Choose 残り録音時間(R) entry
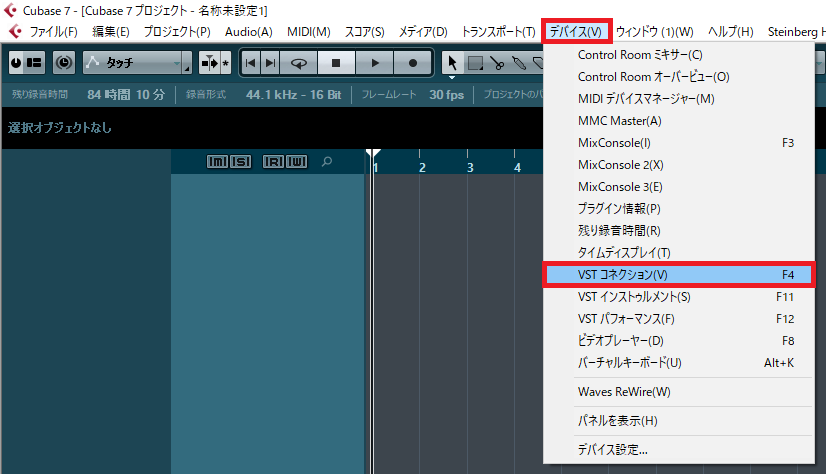Screen dimensions: 826x474 [x=679, y=231]
